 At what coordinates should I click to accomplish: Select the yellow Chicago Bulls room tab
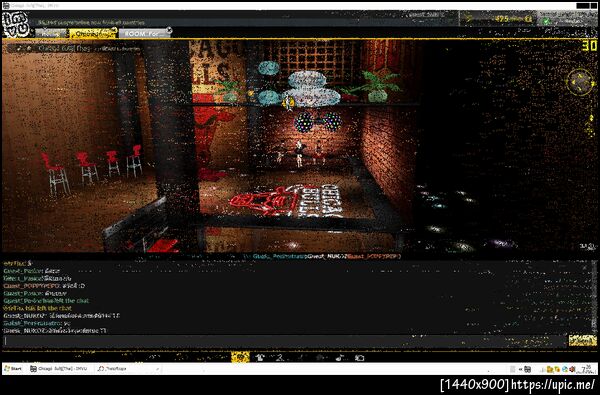coord(93,34)
